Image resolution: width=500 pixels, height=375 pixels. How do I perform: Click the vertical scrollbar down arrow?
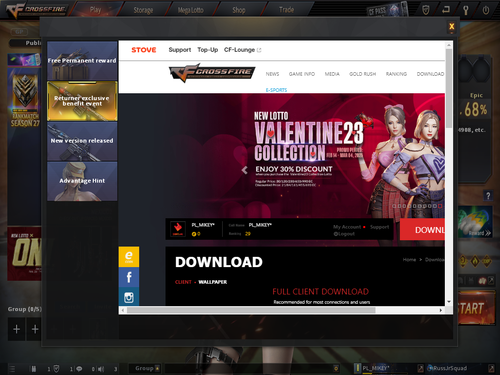click(x=449, y=301)
